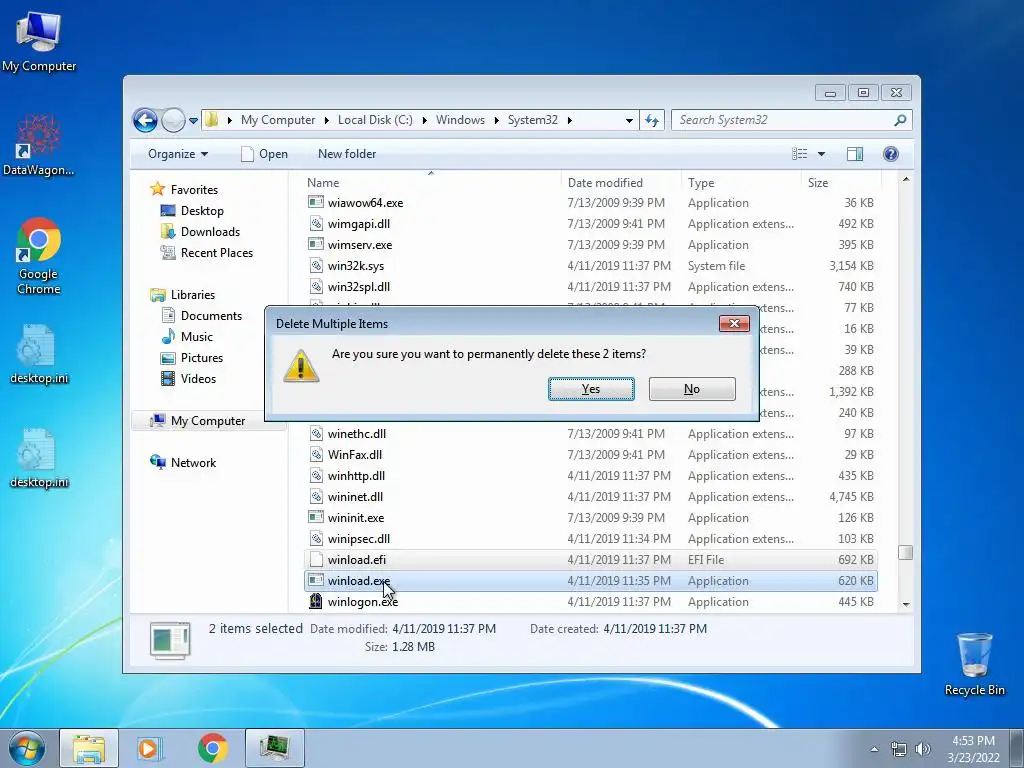Click the file list vertical scrollbar thumb
The image size is (1024, 768).
[905, 552]
